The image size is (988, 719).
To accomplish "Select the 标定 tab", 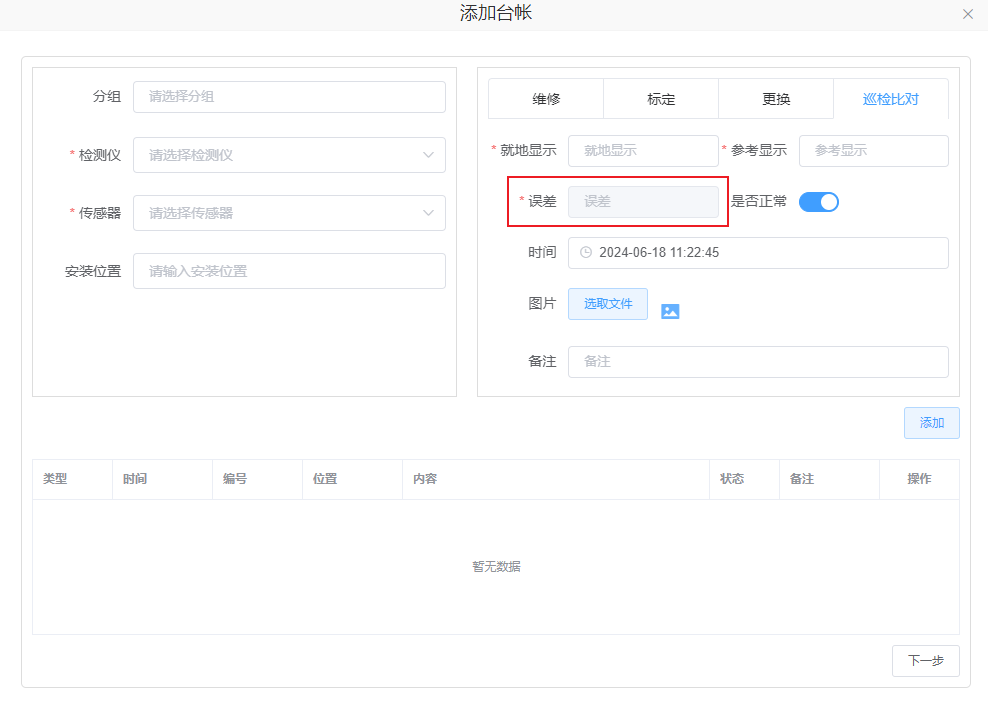I will click(661, 99).
